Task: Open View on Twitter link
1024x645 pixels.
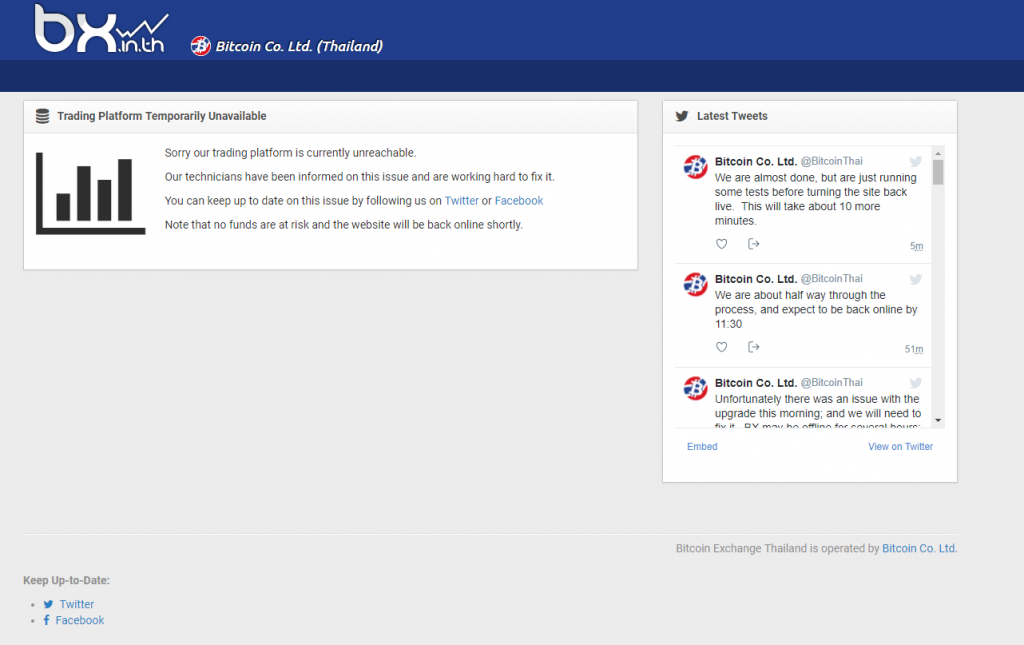Action: (x=900, y=447)
